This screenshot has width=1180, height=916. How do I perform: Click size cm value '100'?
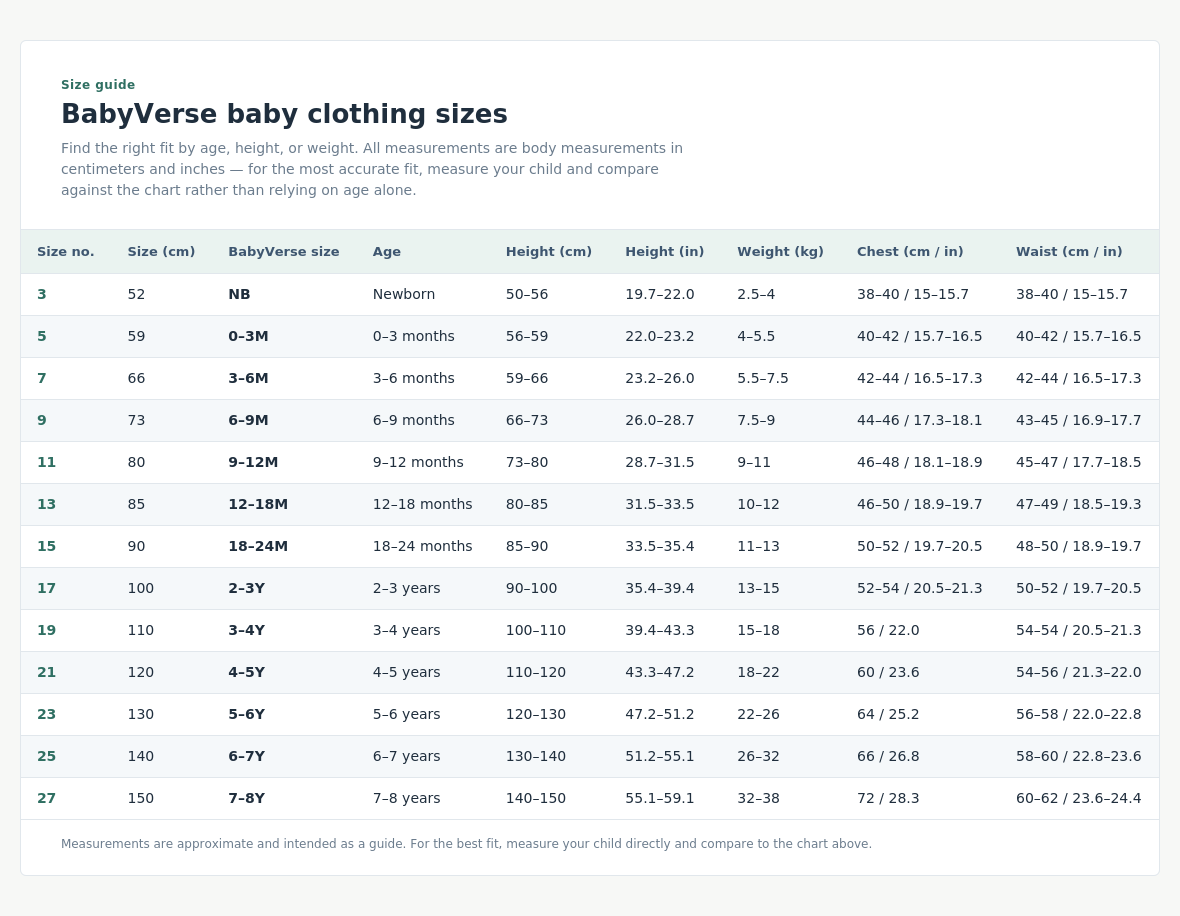pos(141,589)
